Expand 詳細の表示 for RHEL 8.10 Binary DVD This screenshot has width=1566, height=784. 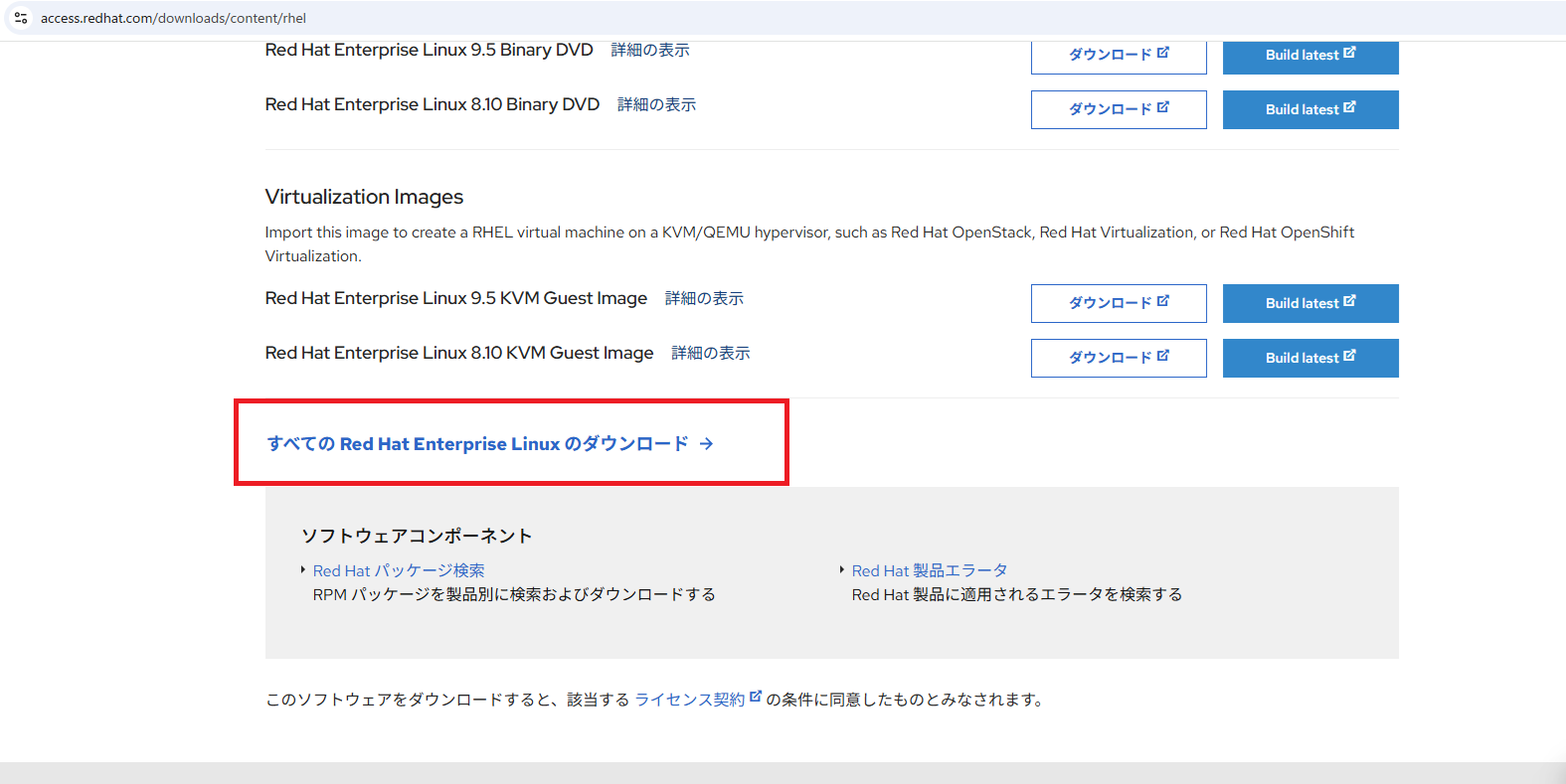click(x=656, y=104)
